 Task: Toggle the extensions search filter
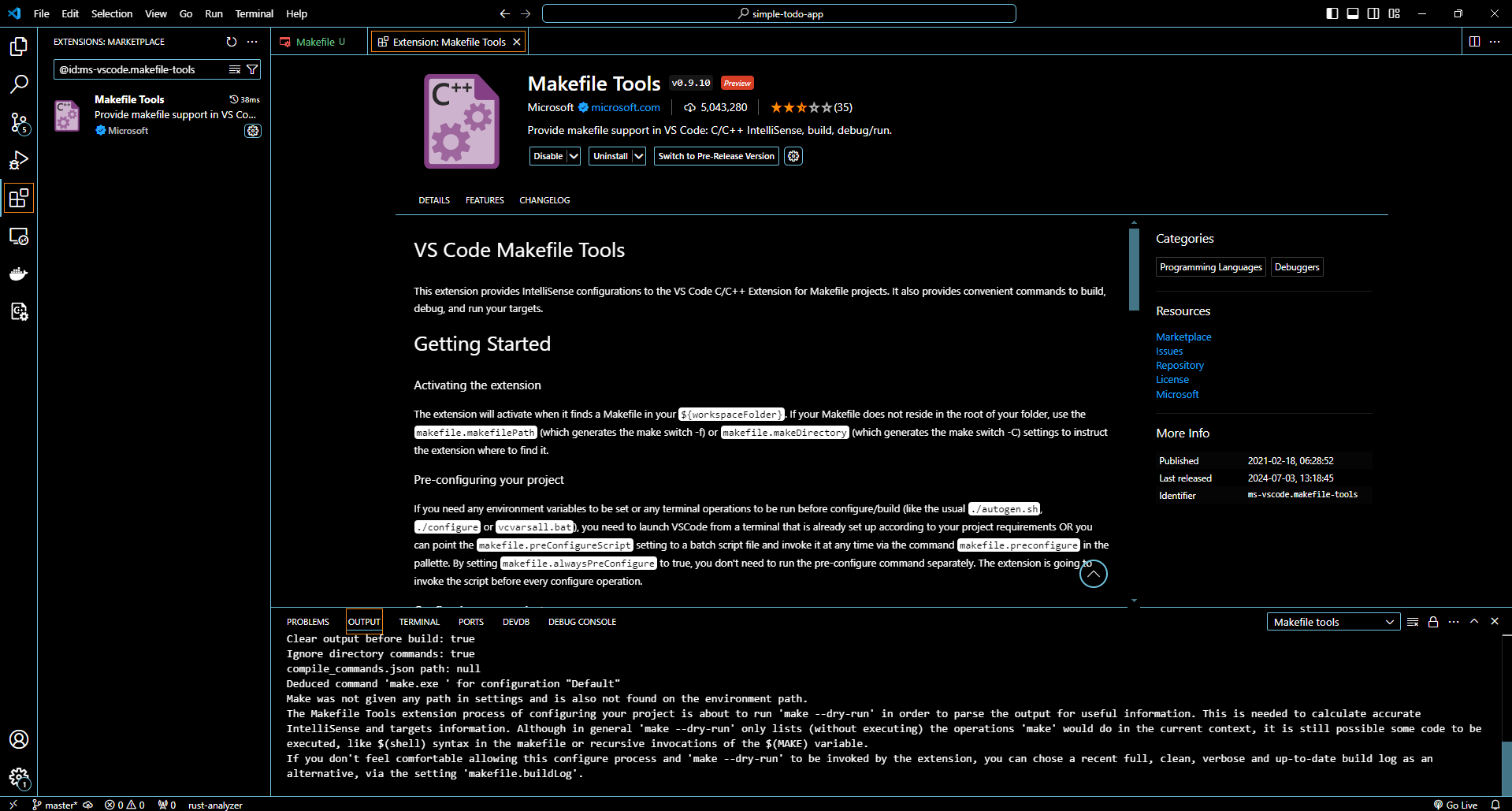[251, 69]
